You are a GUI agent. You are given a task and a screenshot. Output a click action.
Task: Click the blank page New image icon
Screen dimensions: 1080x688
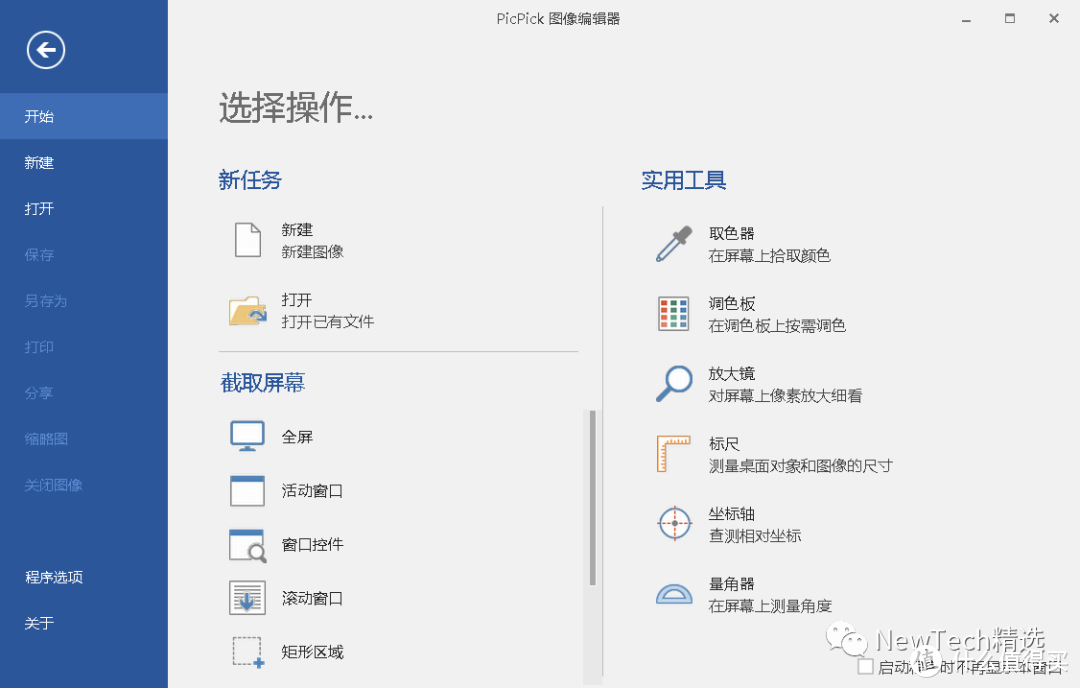point(247,240)
